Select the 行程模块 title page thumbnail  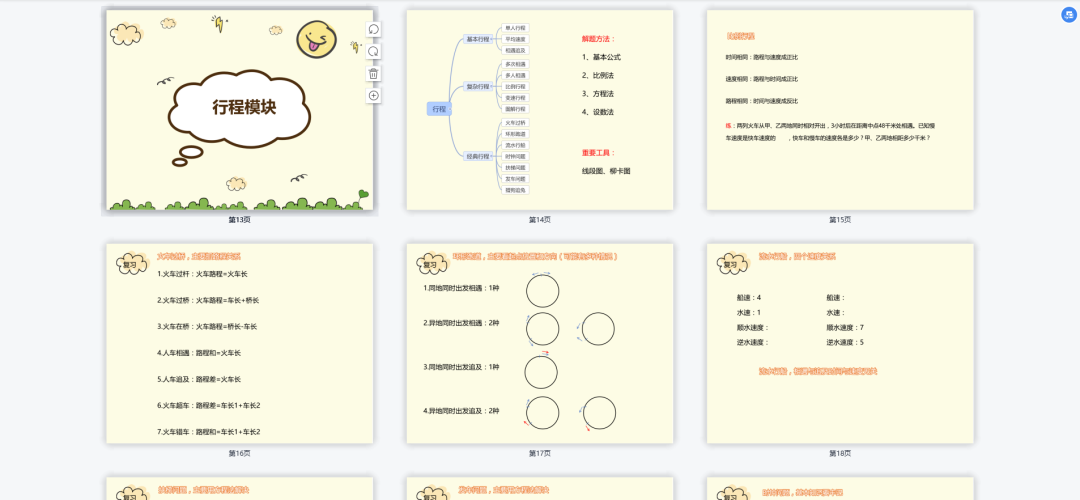pyautogui.click(x=239, y=110)
